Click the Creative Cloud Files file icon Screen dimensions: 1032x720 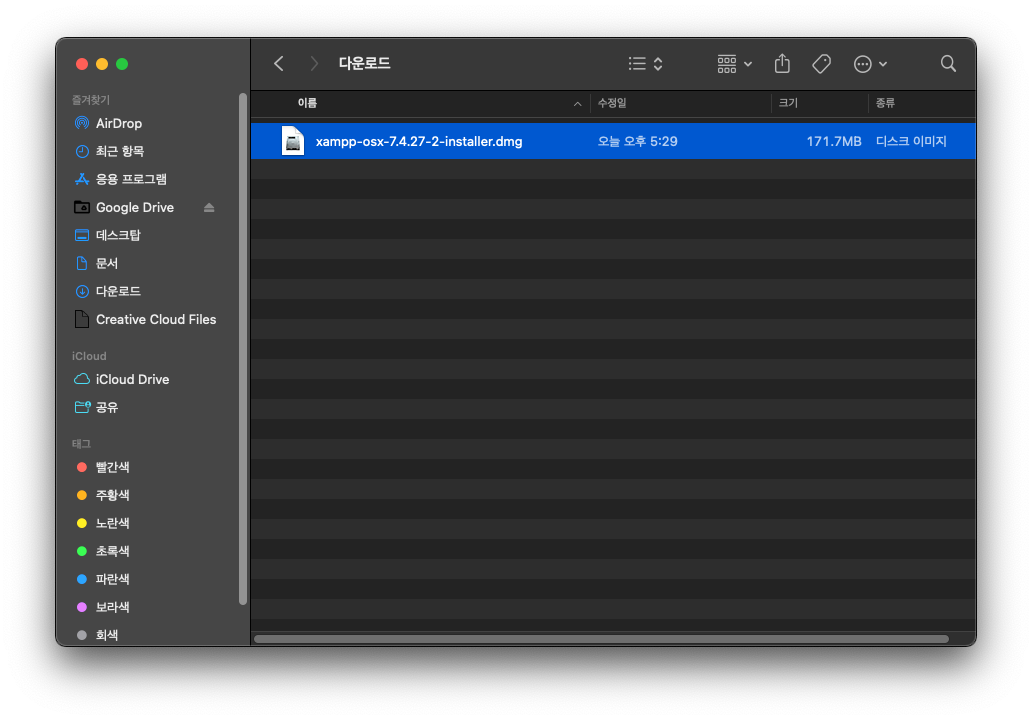coord(82,319)
